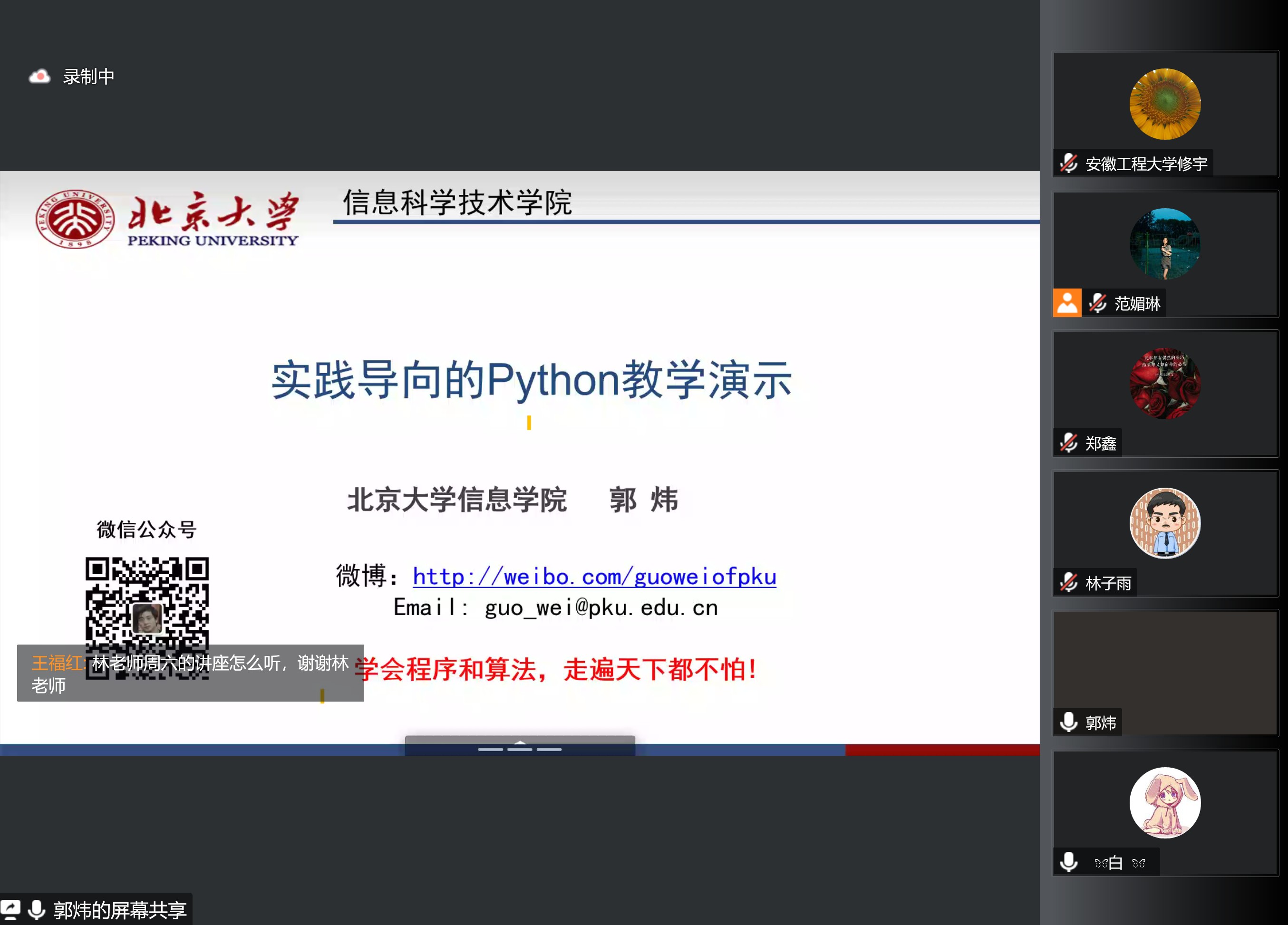Click the 郭炜 blank video tile
This screenshot has width=1288, height=925.
click(x=1165, y=662)
